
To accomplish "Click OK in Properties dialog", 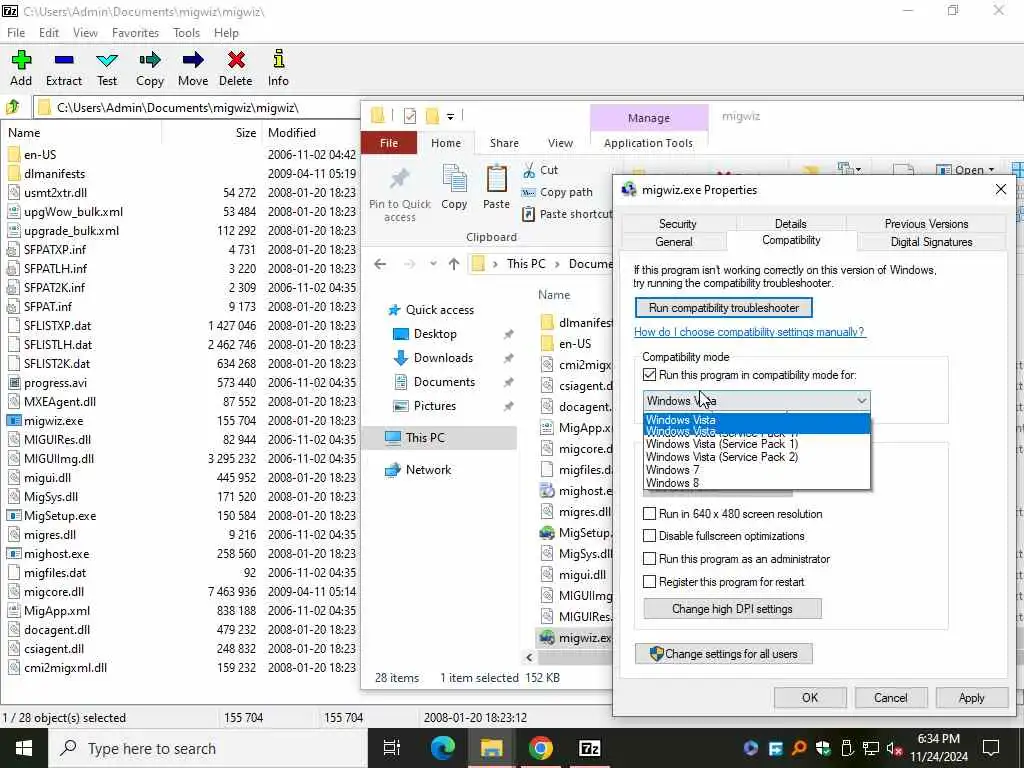I will pos(810,697).
